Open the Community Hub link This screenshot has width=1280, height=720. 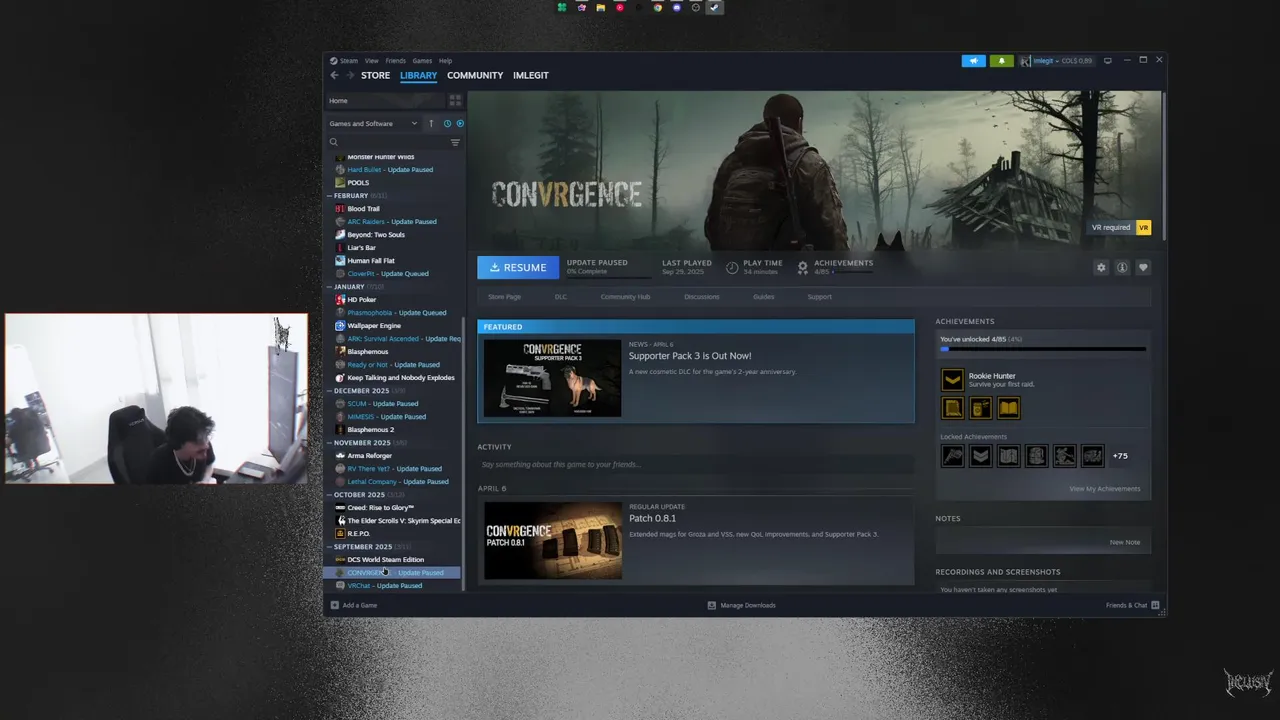[625, 297]
